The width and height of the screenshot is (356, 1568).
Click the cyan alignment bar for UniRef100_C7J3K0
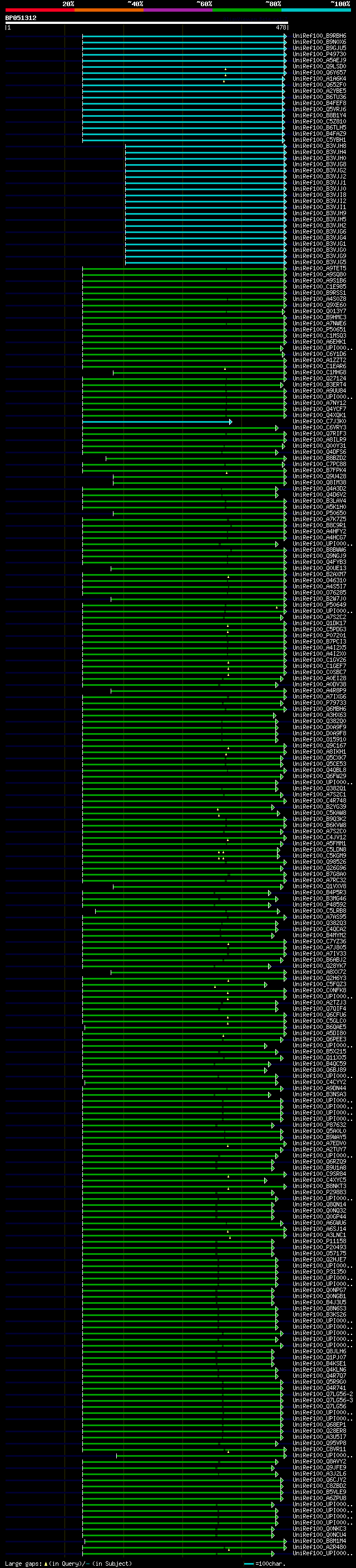coord(157,422)
